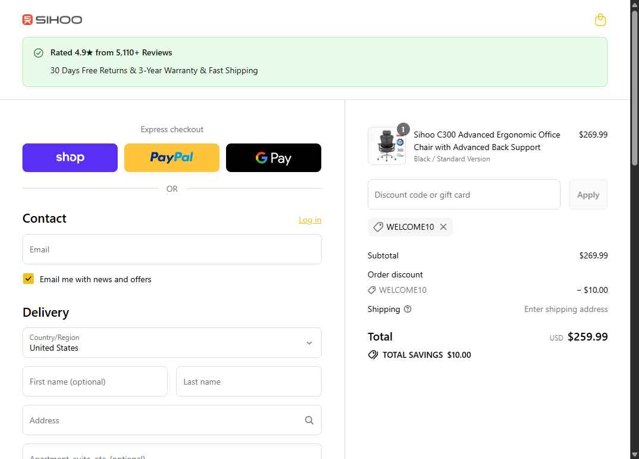Screen dimensions: 639x459
Task: Click 'Rated 4.9★ from 5,110+ Reviews' text
Action: pos(111,53)
